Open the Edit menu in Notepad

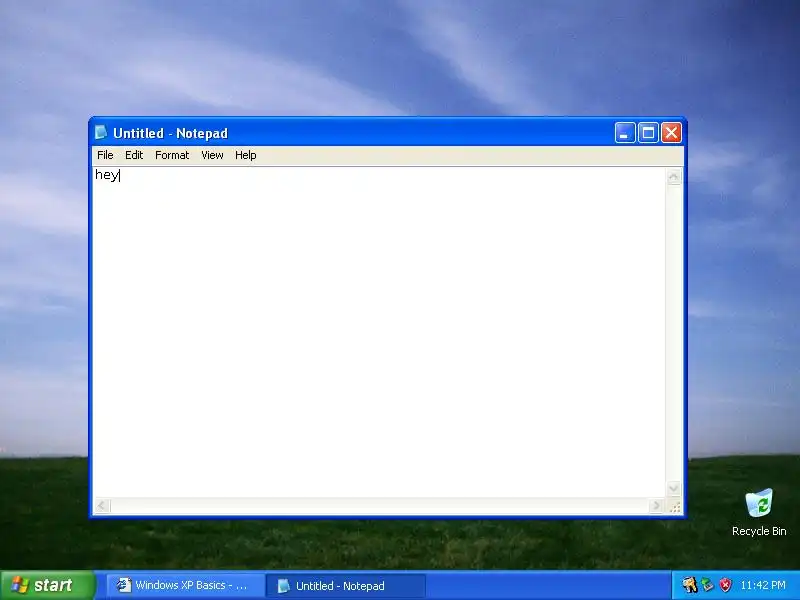tap(134, 155)
